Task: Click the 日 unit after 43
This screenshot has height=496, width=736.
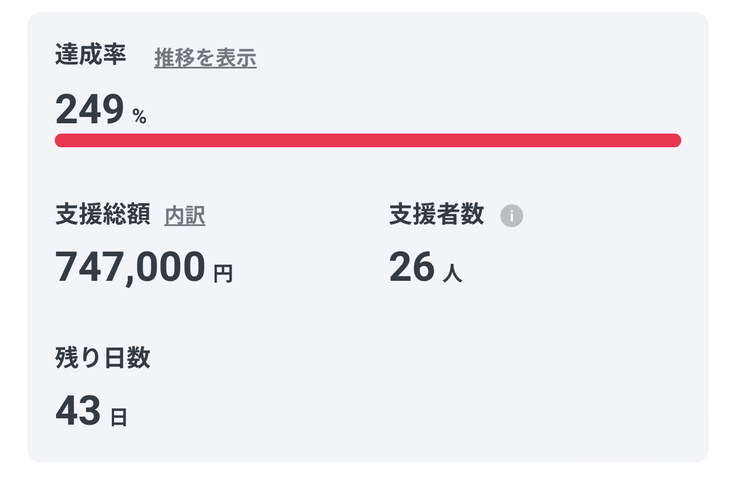Action: tap(118, 416)
